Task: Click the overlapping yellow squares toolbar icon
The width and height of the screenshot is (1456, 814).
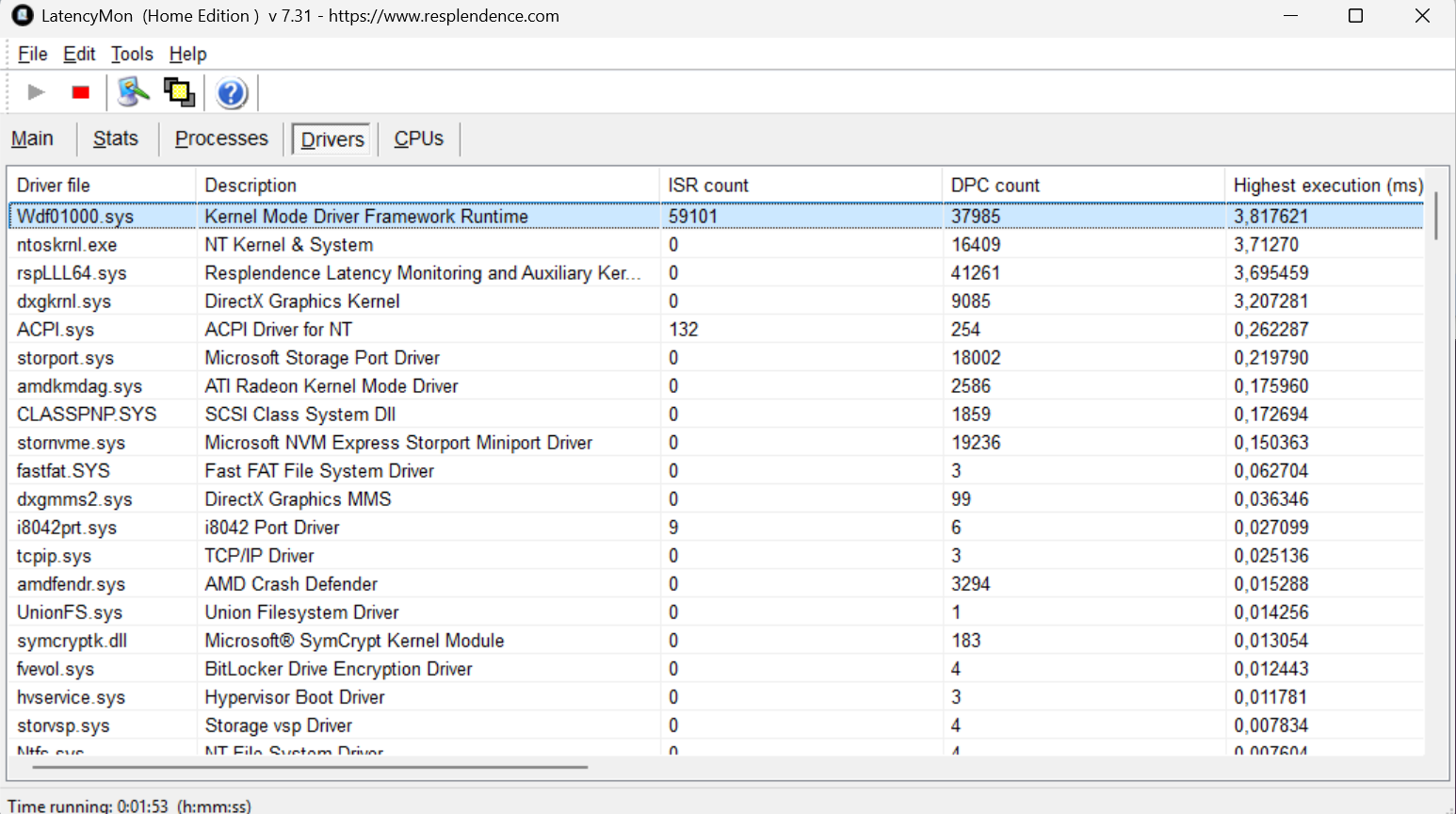Action: click(x=179, y=92)
